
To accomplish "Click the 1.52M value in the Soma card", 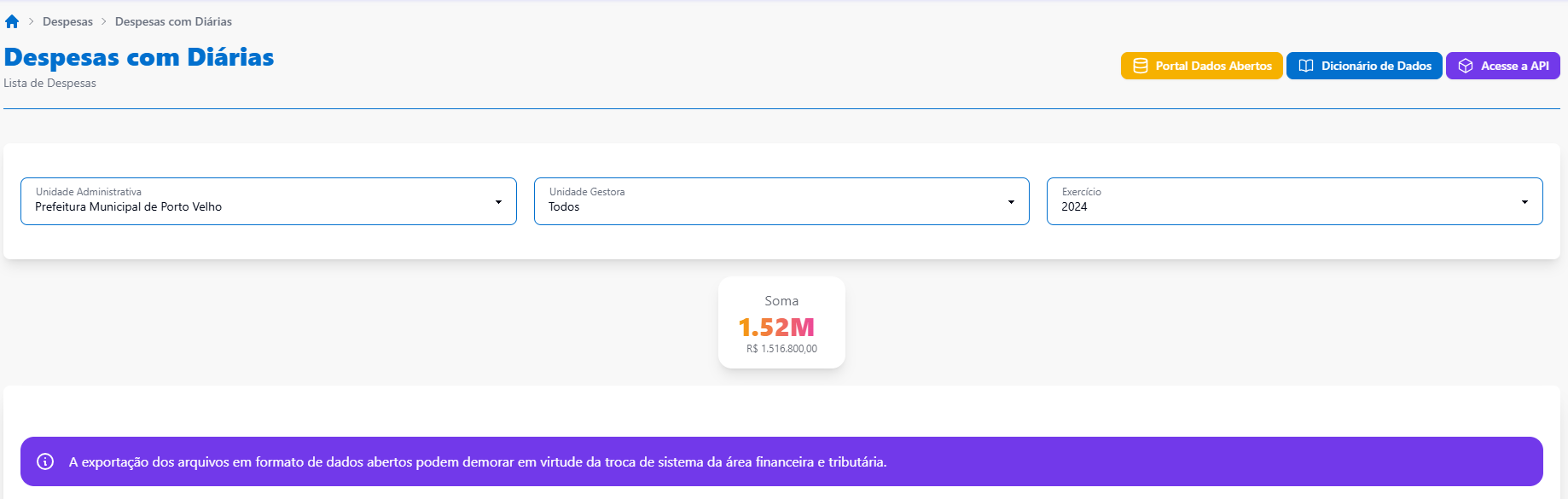I will pos(776,327).
